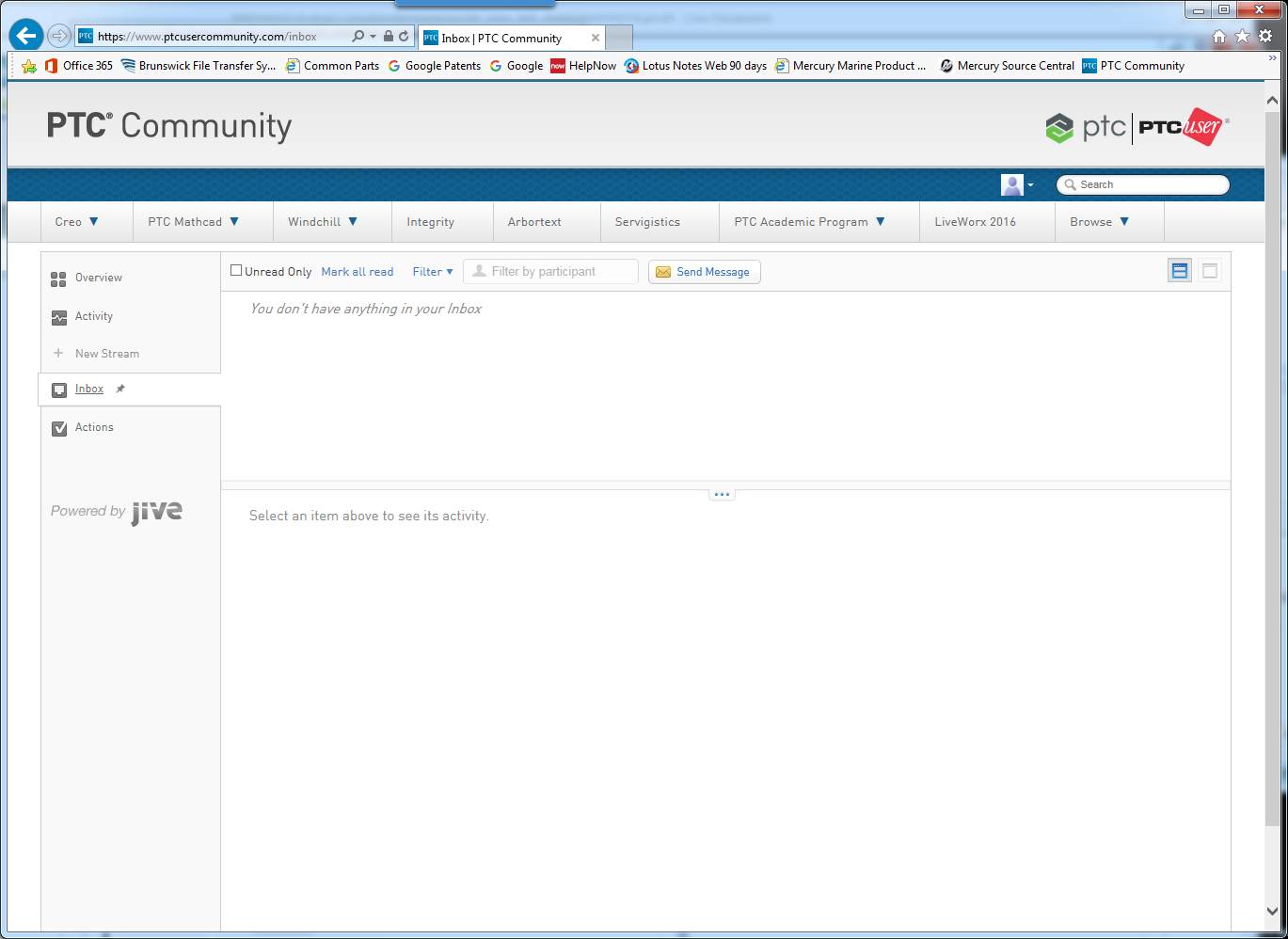Viewport: 1288px width, 939px height.
Task: Open Favorites star icon at top right
Action: tap(1242, 37)
